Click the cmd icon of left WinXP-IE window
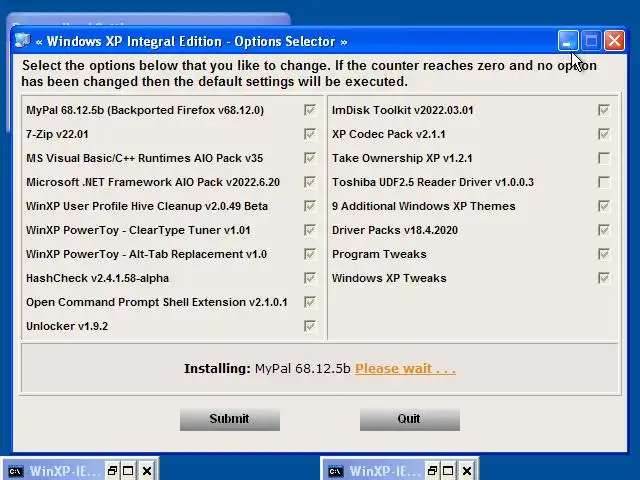Screen dimensions: 640x480 pos(16,471)
